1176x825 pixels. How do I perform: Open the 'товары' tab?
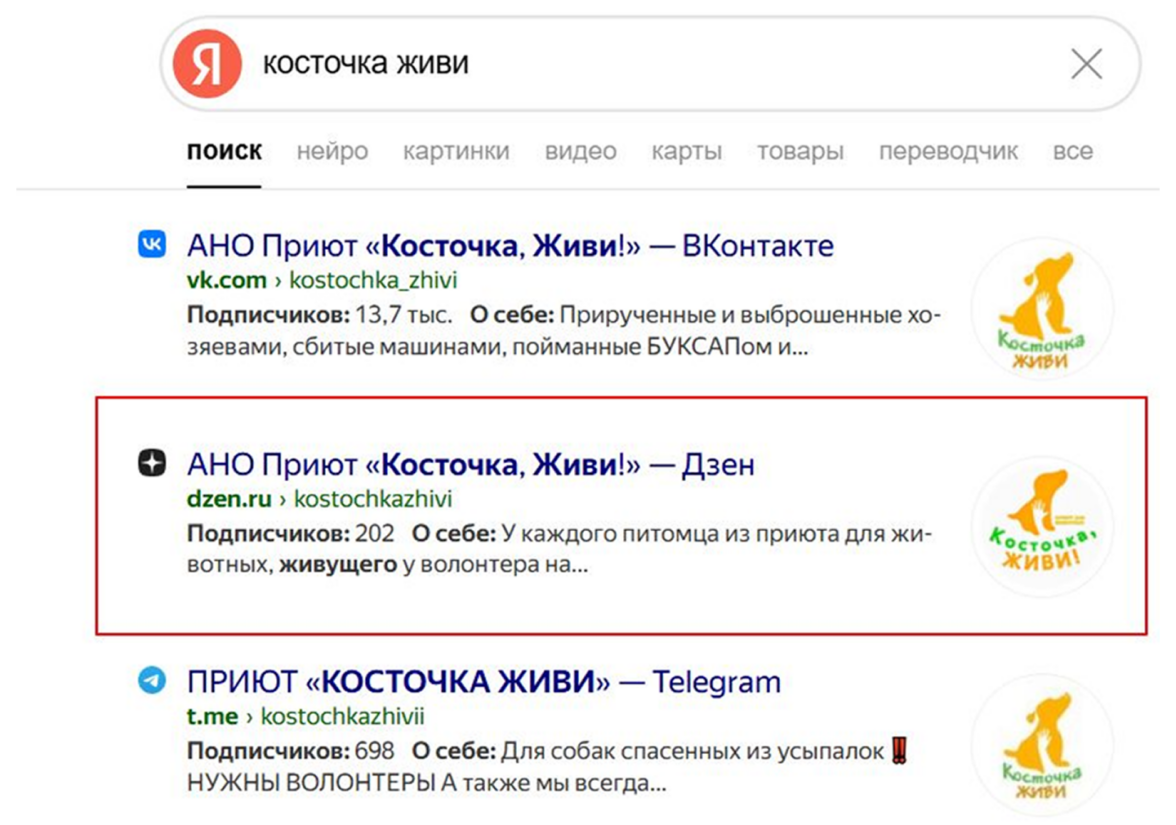point(800,151)
